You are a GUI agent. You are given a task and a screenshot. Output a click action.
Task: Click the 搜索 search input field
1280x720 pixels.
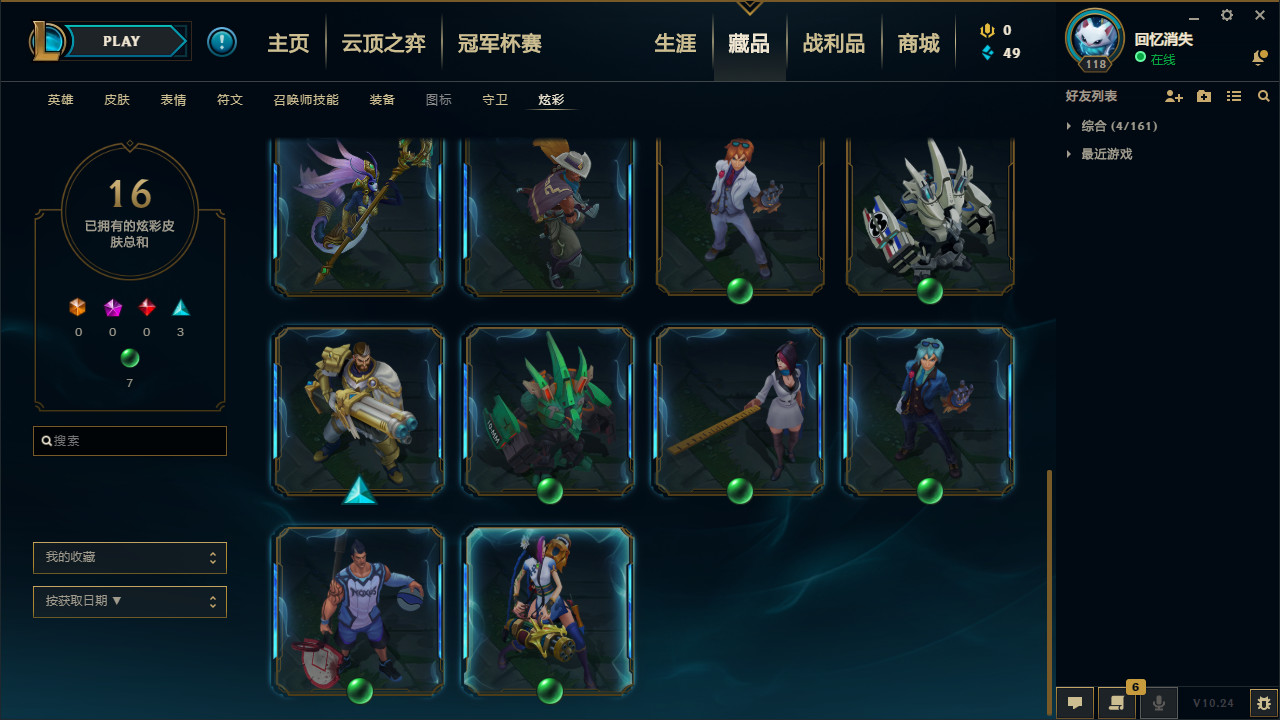130,440
